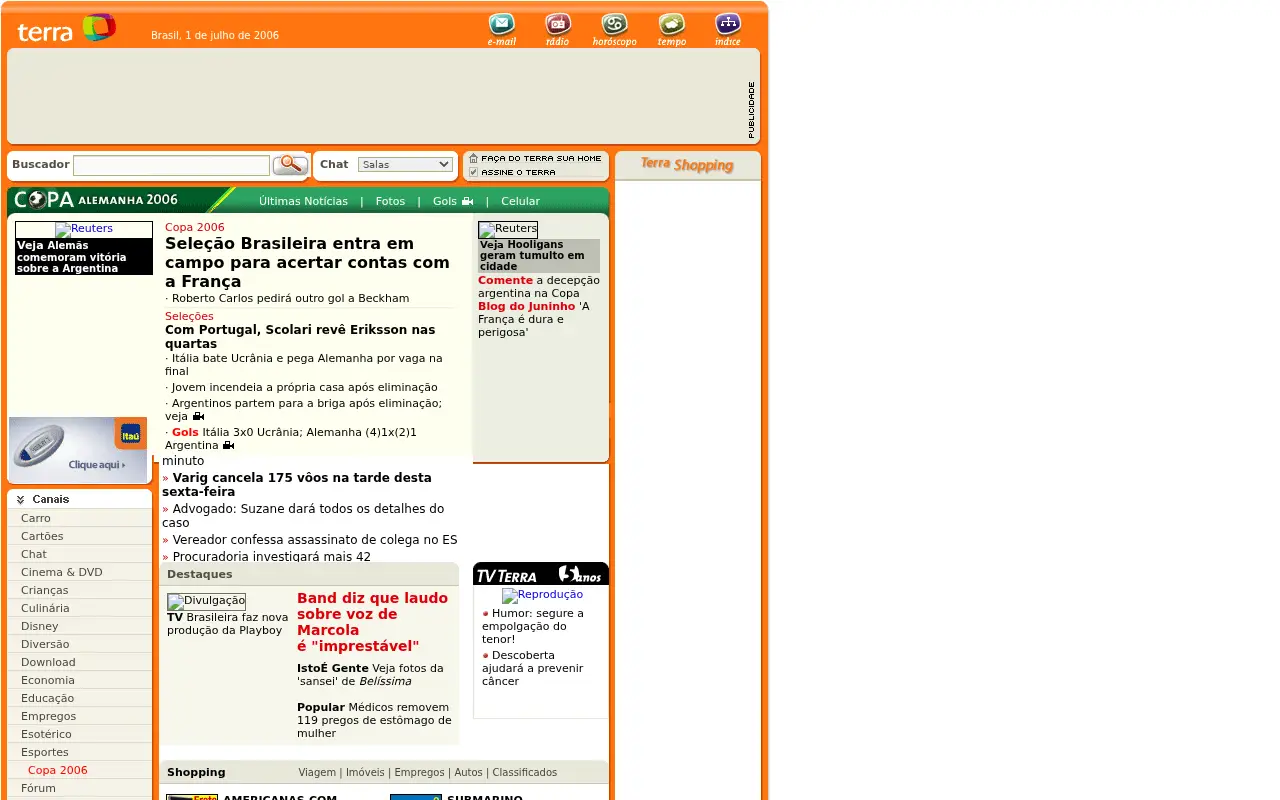Screen dimensions: 1280x800
Task: Open the Terra Shopping logo
Action: 687,165
